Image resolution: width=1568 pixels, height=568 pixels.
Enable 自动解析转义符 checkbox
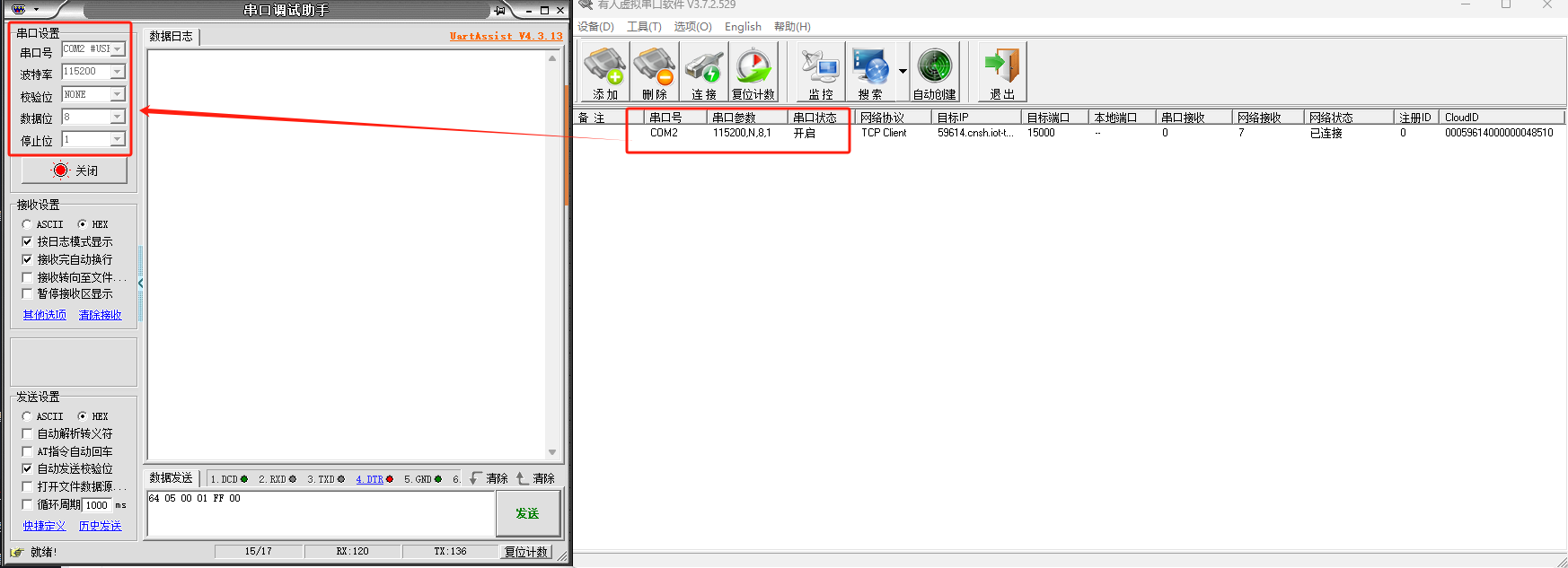coord(27,433)
